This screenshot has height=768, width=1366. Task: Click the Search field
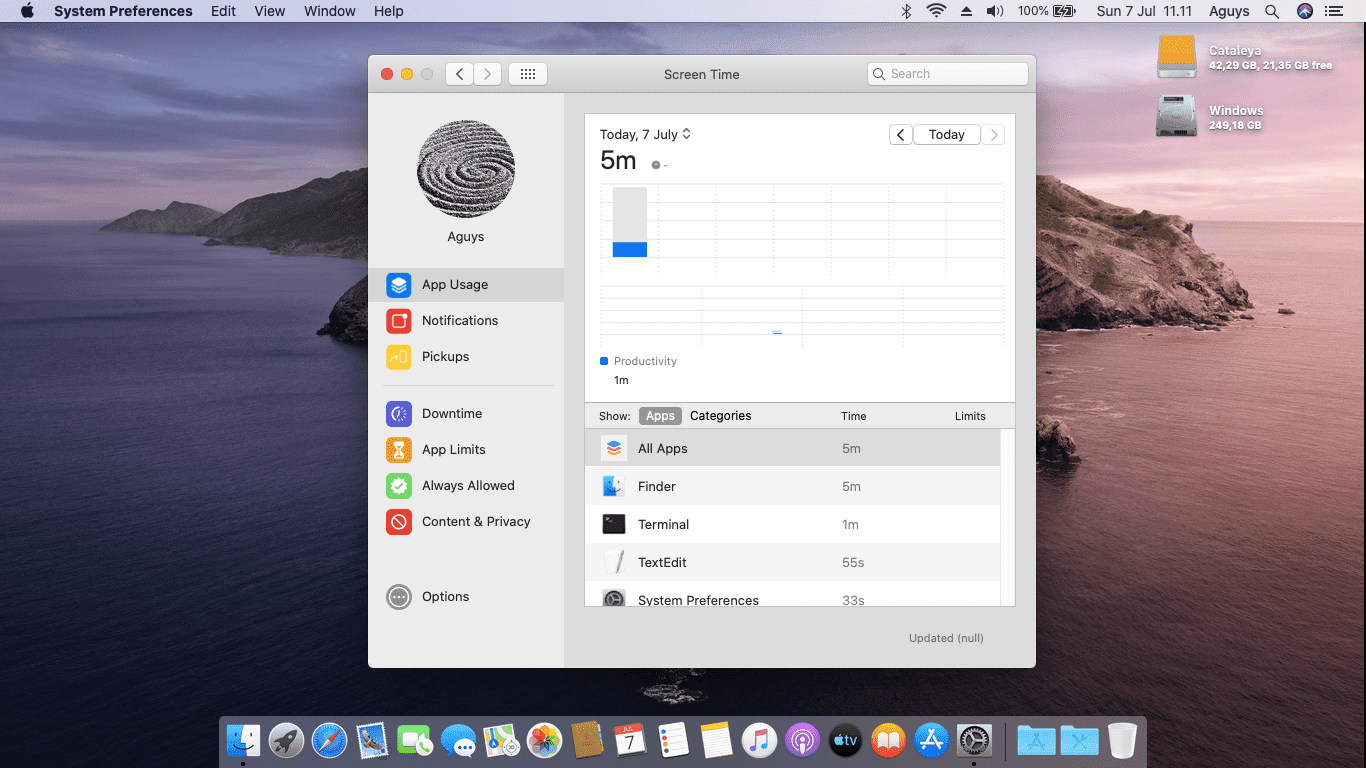[947, 74]
